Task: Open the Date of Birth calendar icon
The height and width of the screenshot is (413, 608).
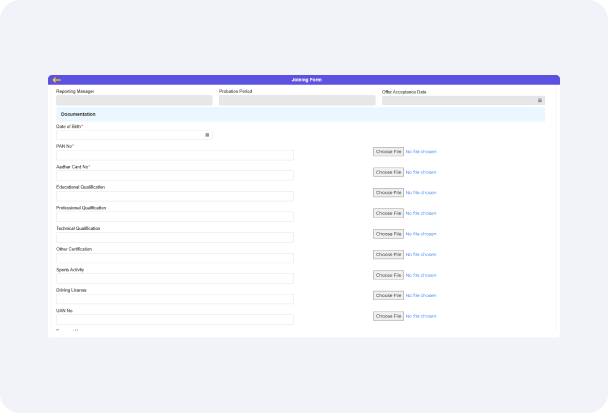Action: coord(207,134)
